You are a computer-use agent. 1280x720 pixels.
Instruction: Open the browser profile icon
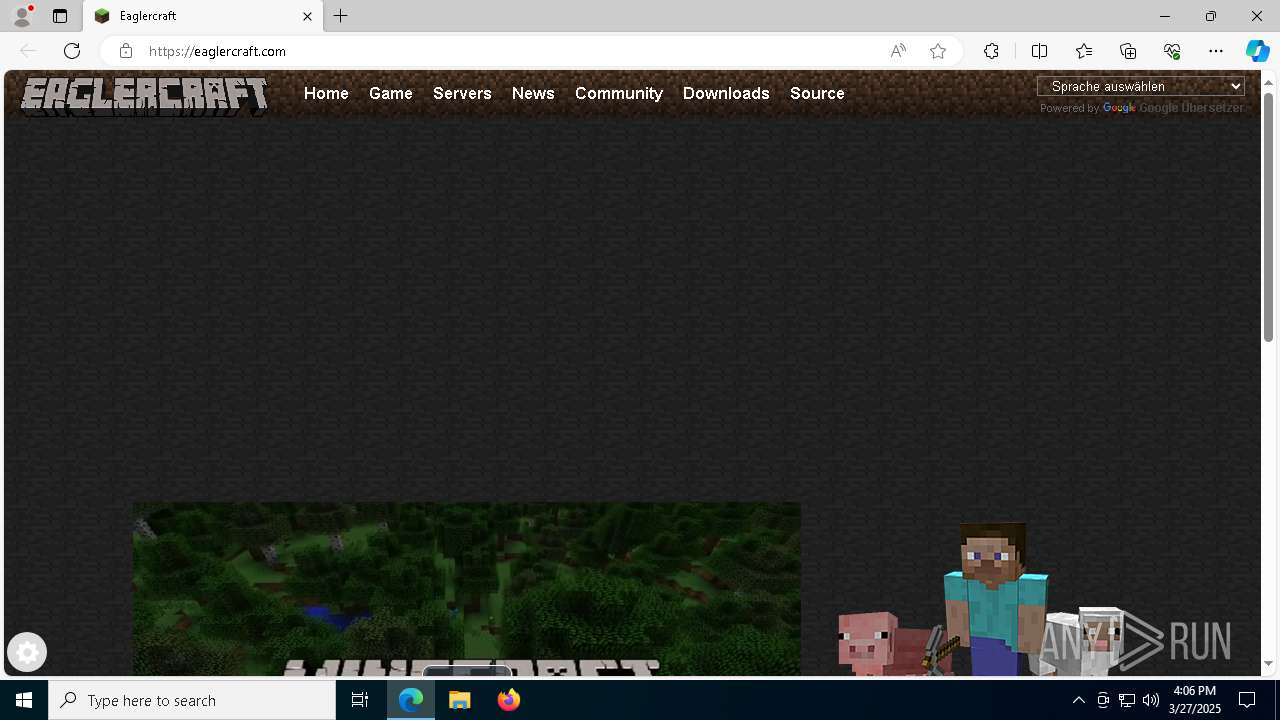(21, 16)
